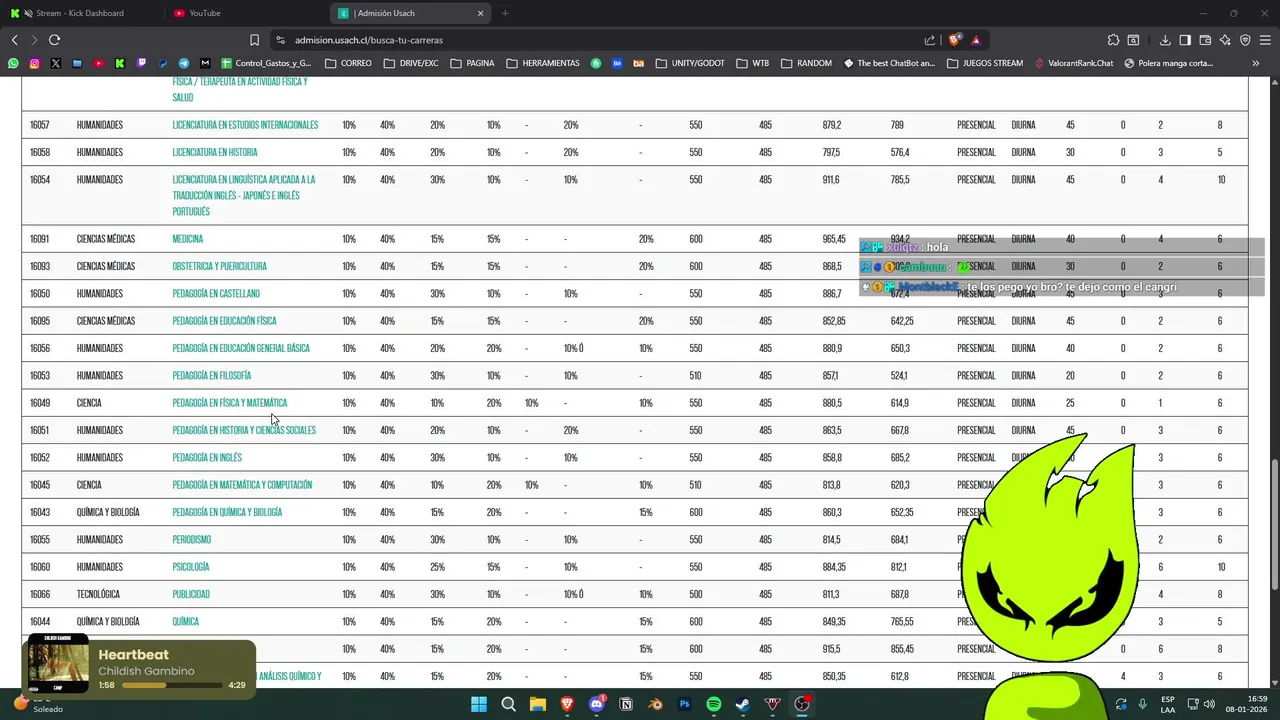Open the Leo AI assistant icon
The height and width of the screenshot is (720, 1280).
(1225, 40)
